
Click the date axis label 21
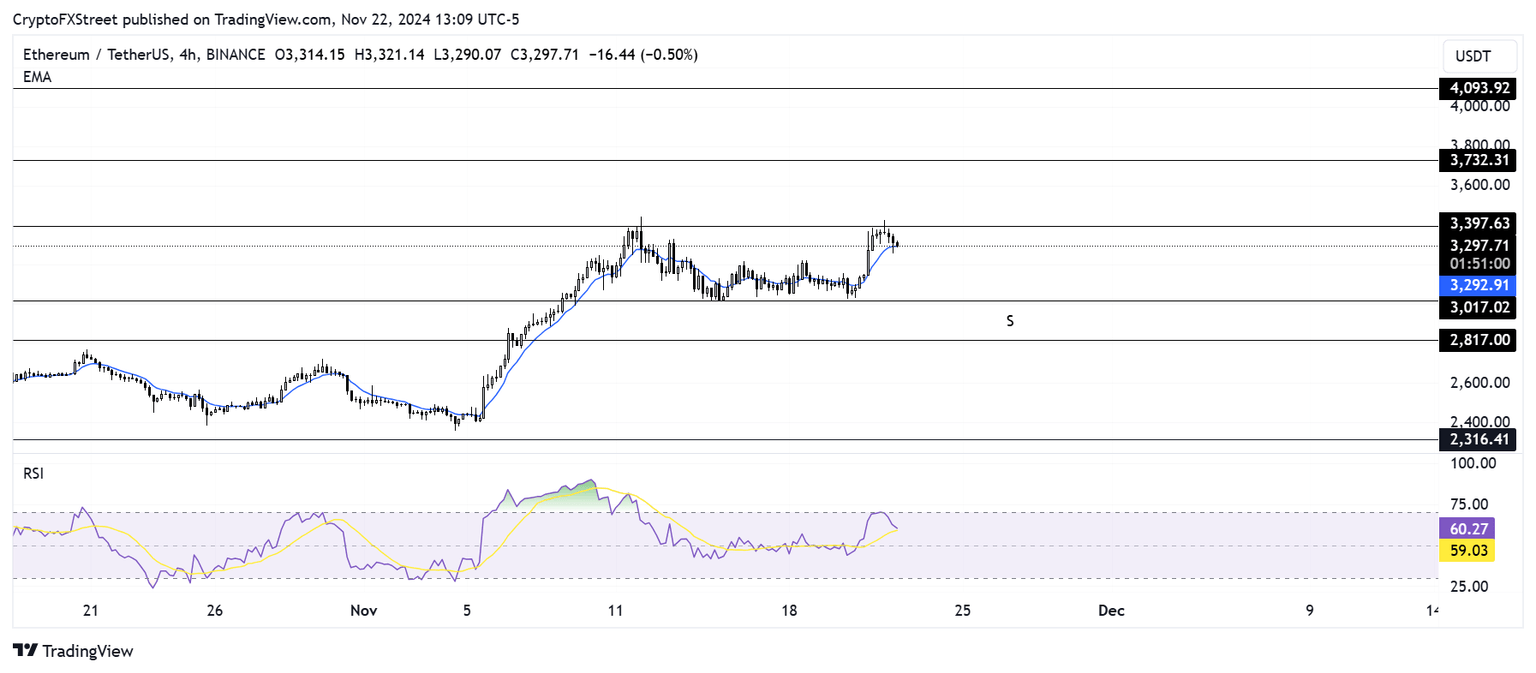tap(91, 610)
